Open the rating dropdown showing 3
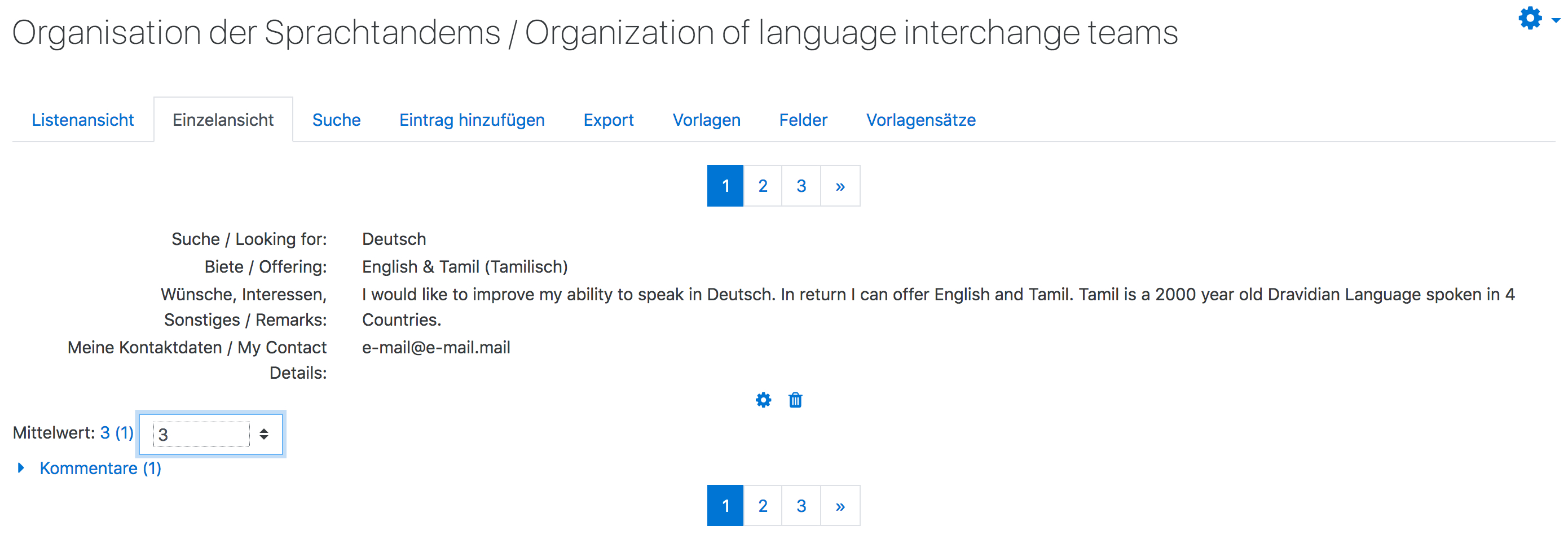Screen dimensions: 1568x543 (210, 435)
